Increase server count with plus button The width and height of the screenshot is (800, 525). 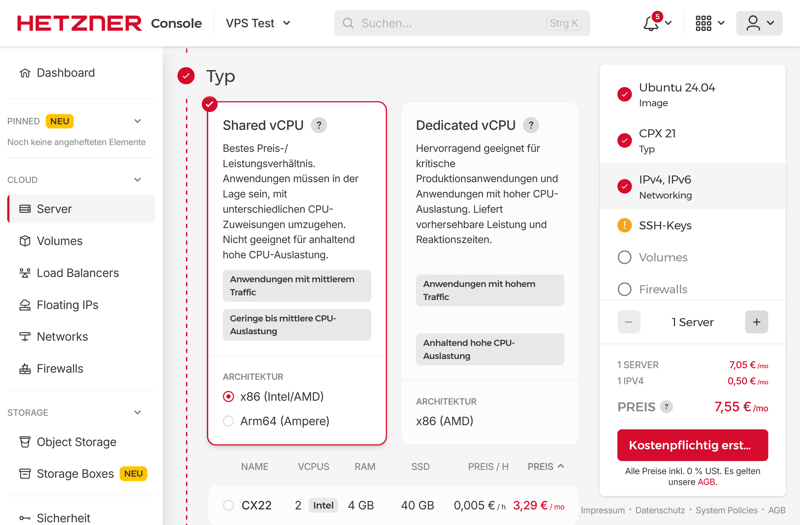[x=756, y=322]
